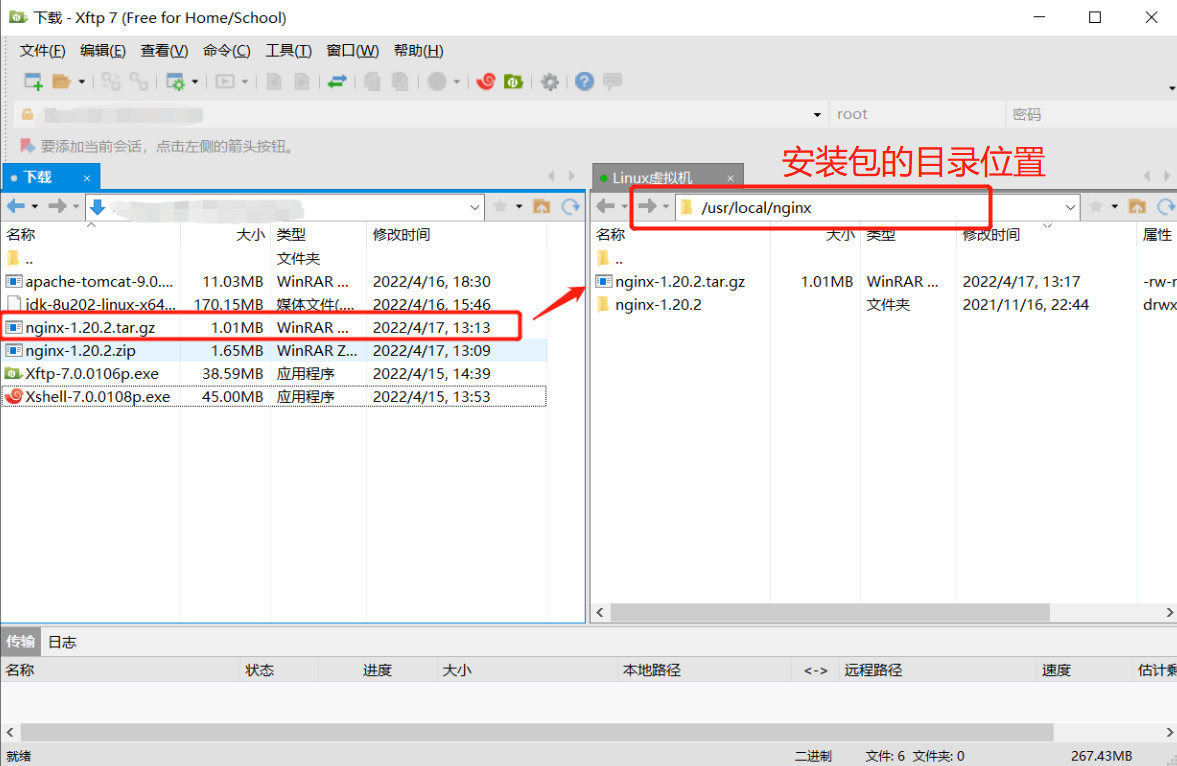Screen dimensions: 1177x766
Task: Select nginx-1.20.2.zip in local pane
Action: [275, 351]
